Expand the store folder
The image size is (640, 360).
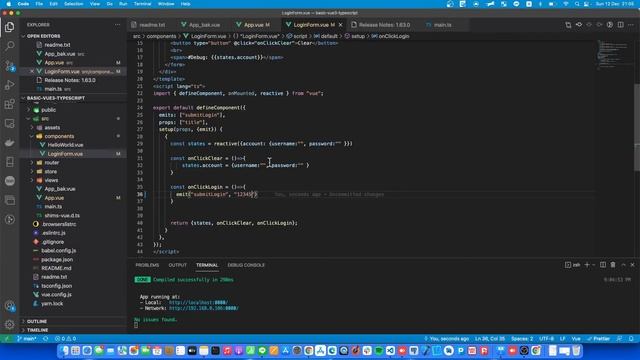click(51, 171)
